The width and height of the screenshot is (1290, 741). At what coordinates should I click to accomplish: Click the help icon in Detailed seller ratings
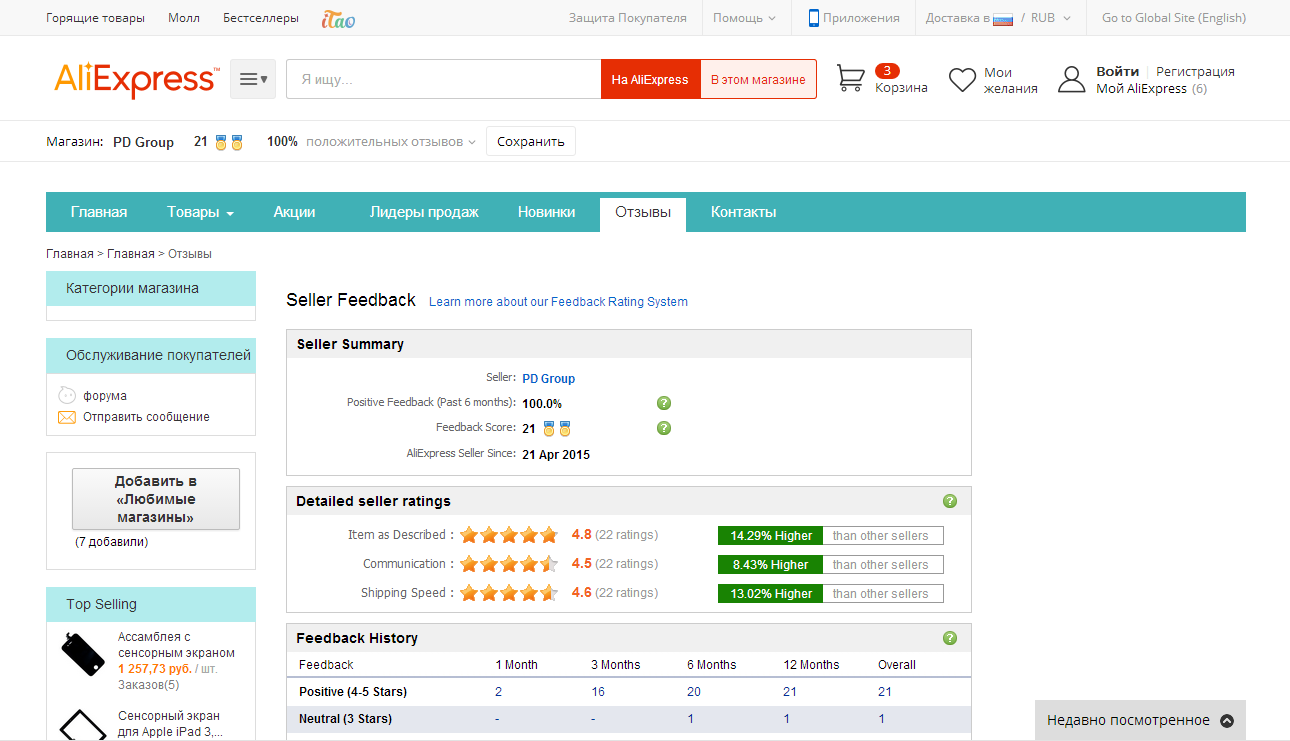pyautogui.click(x=950, y=501)
